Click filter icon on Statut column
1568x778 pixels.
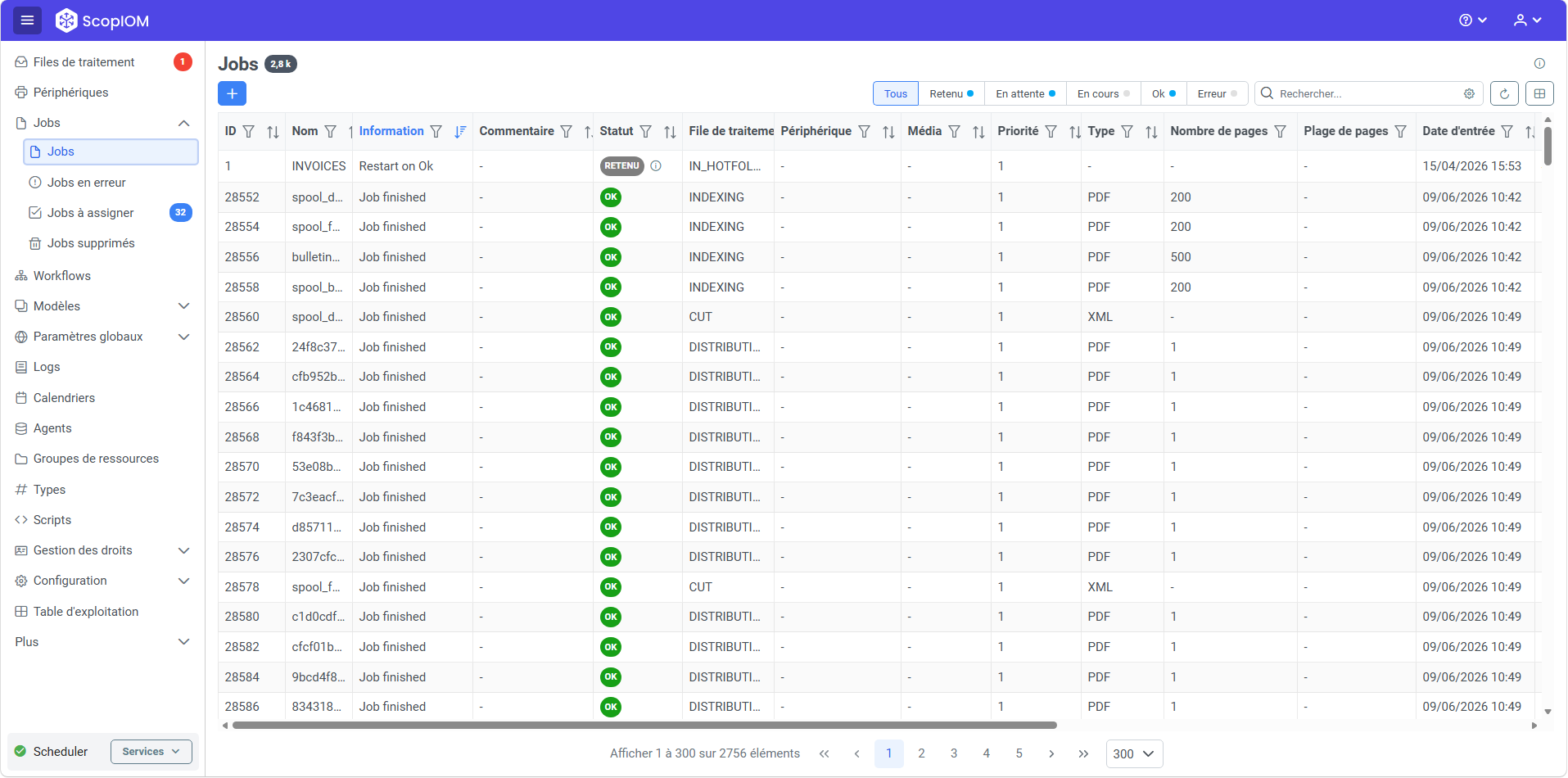point(646,131)
